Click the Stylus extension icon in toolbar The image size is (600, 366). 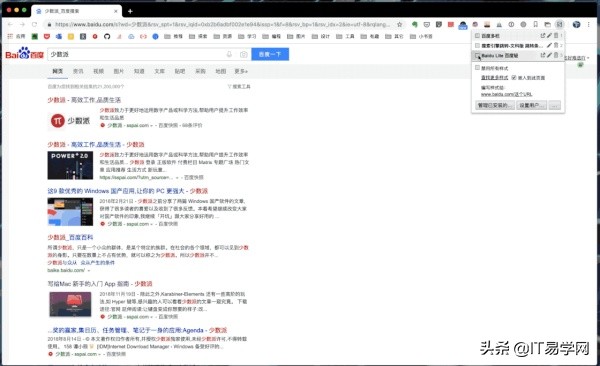coord(559,24)
